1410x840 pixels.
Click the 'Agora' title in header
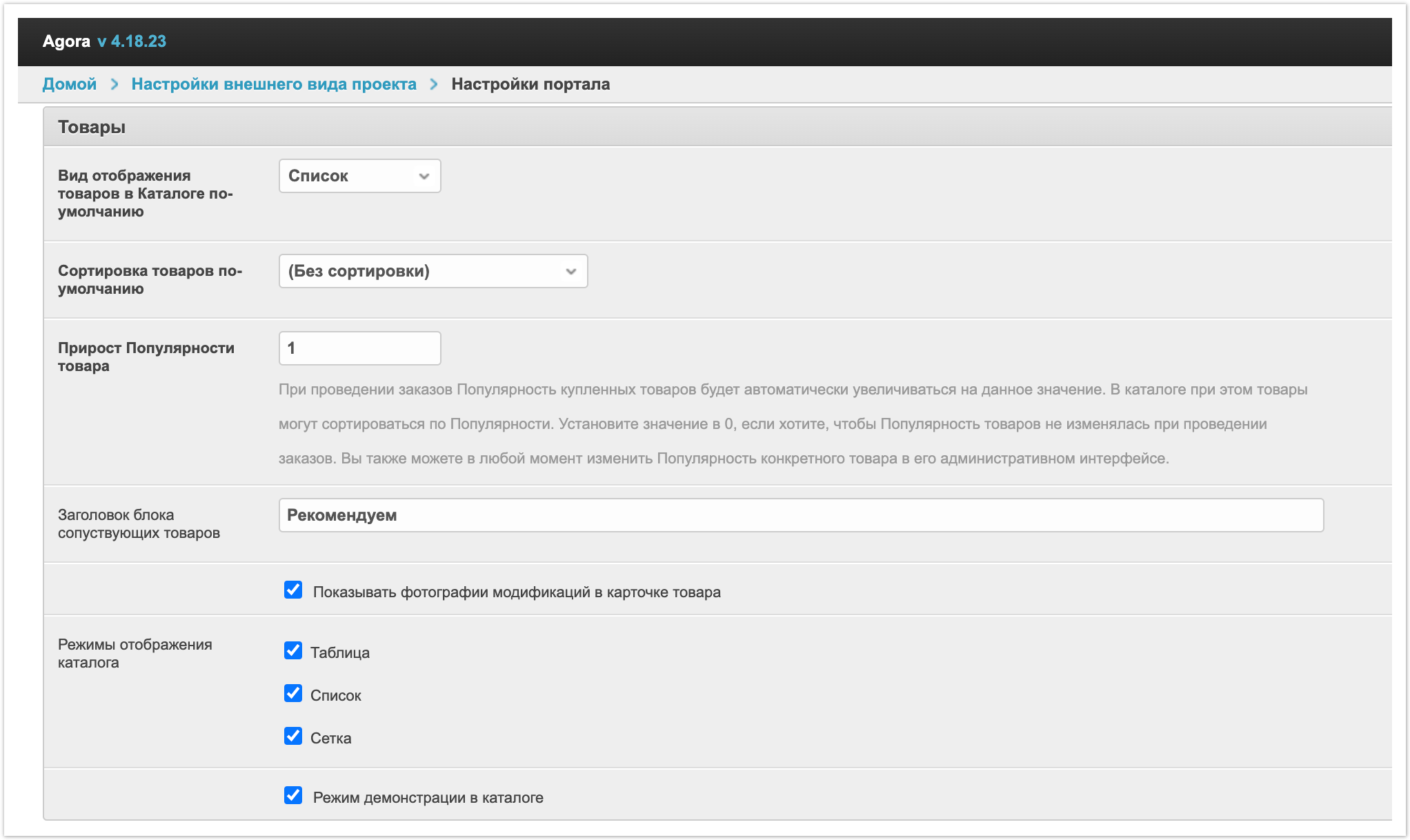(x=66, y=41)
